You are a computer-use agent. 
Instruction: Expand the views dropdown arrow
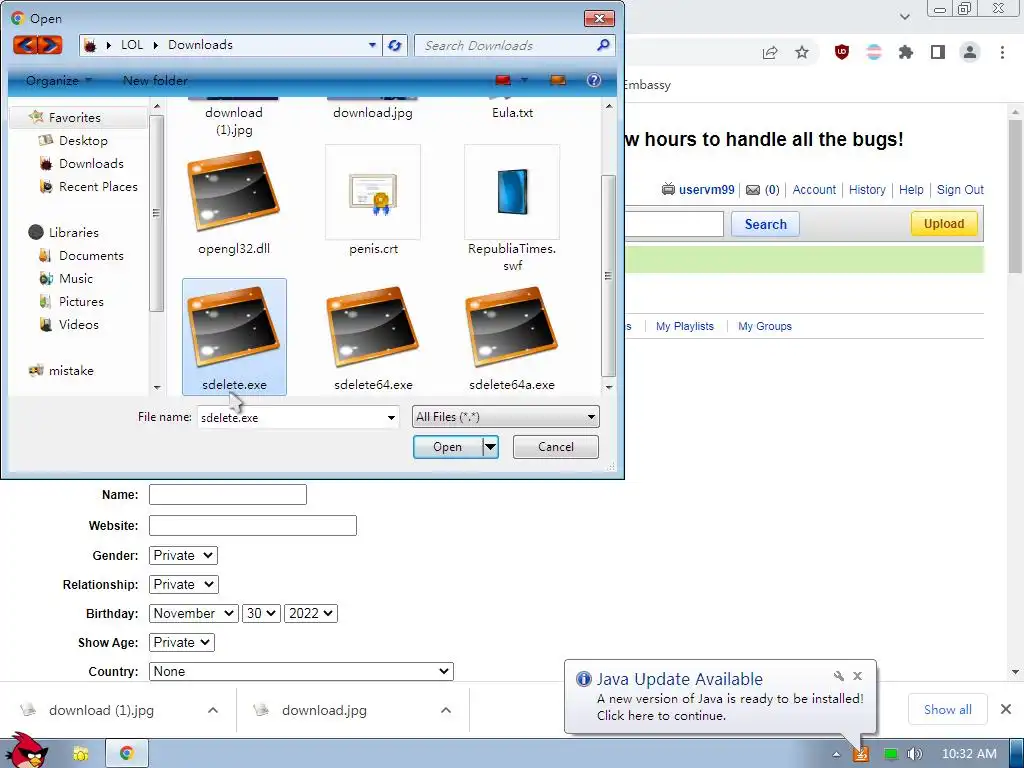click(x=524, y=80)
